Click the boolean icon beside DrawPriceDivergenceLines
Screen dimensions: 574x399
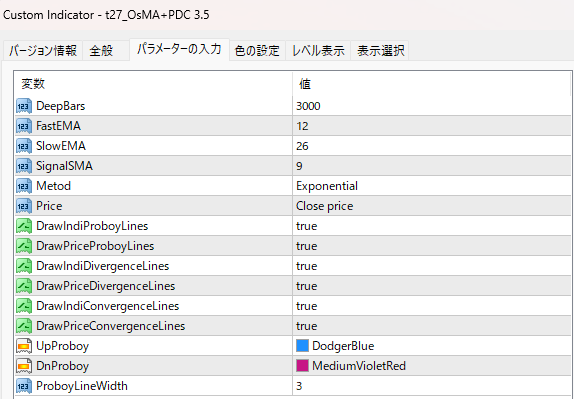[24, 286]
